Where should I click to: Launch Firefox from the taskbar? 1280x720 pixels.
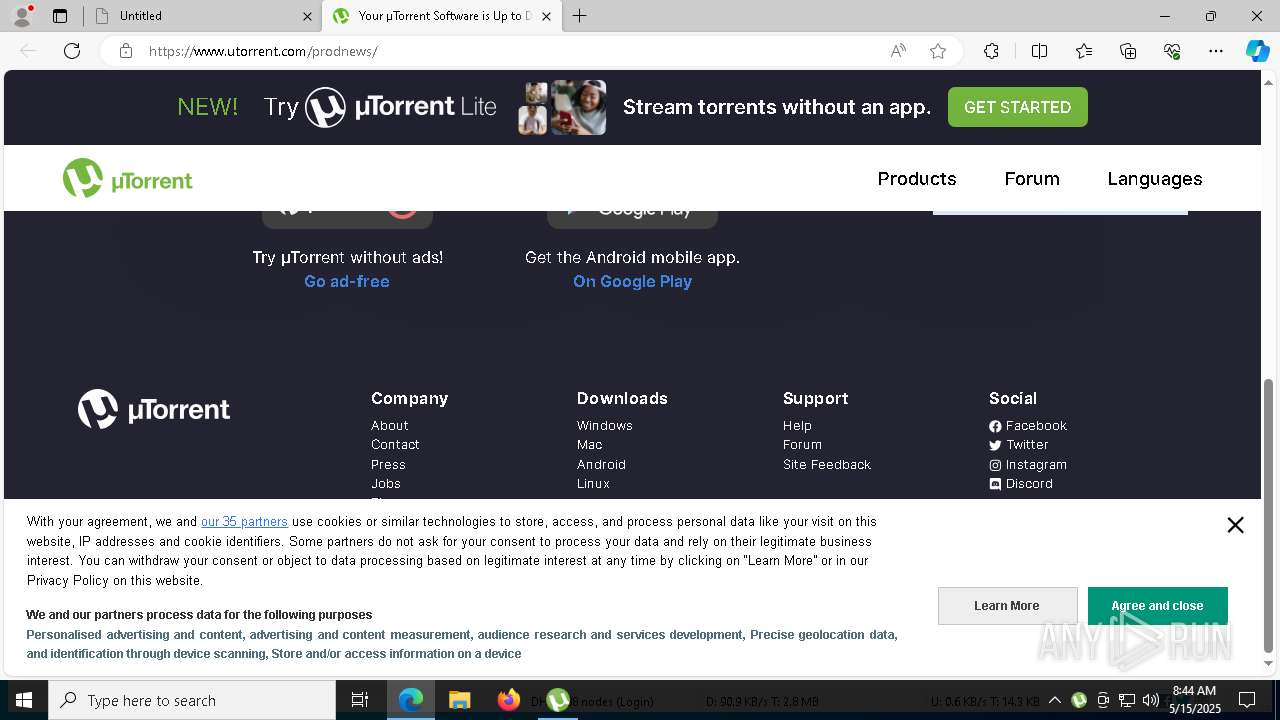pos(509,700)
